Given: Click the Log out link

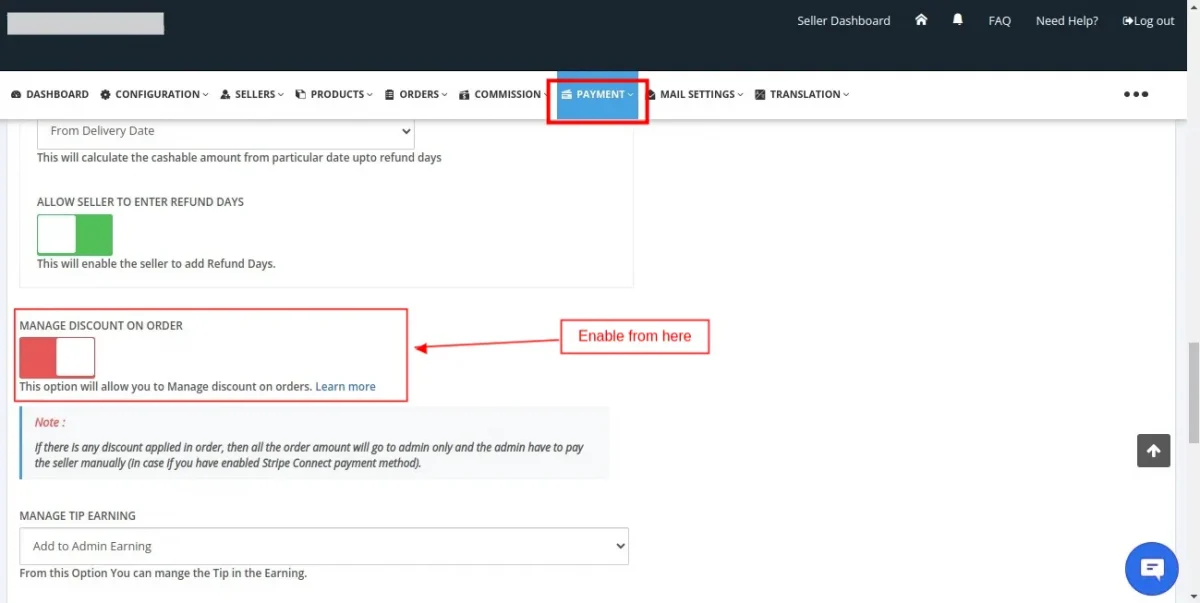Looking at the screenshot, I should coord(1148,21).
